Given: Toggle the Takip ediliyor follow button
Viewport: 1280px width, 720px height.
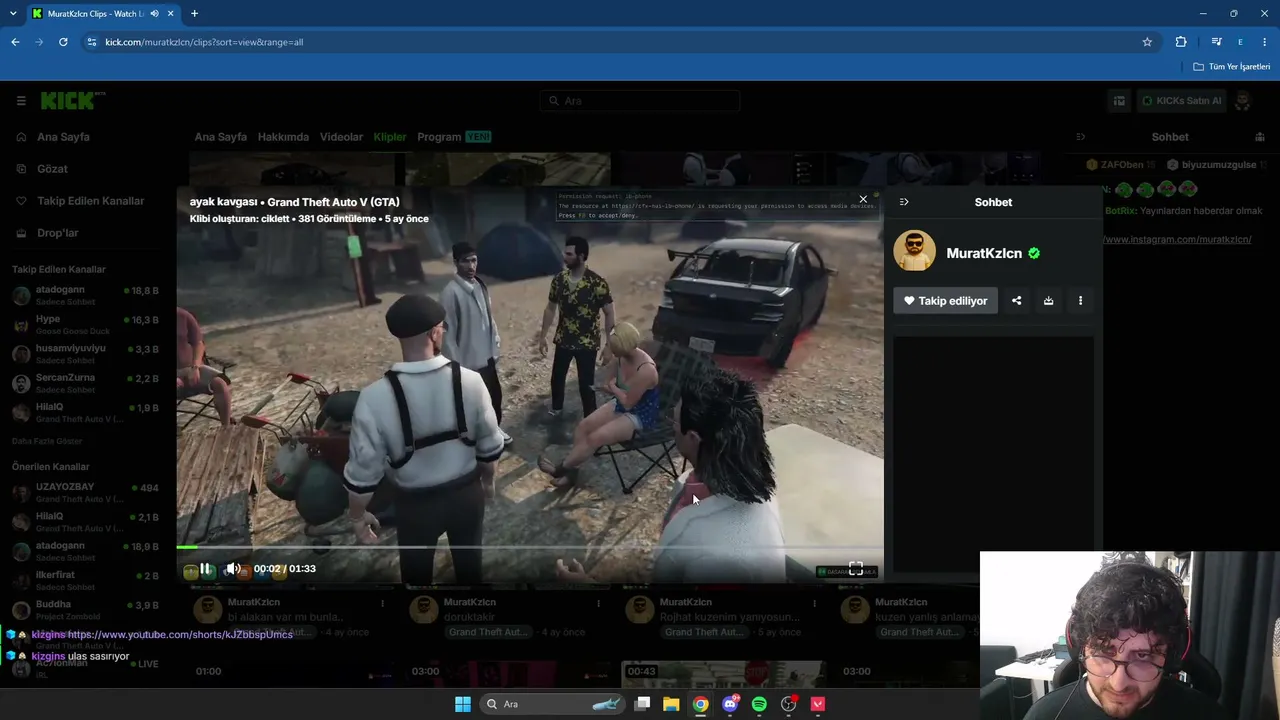Looking at the screenshot, I should pos(945,301).
